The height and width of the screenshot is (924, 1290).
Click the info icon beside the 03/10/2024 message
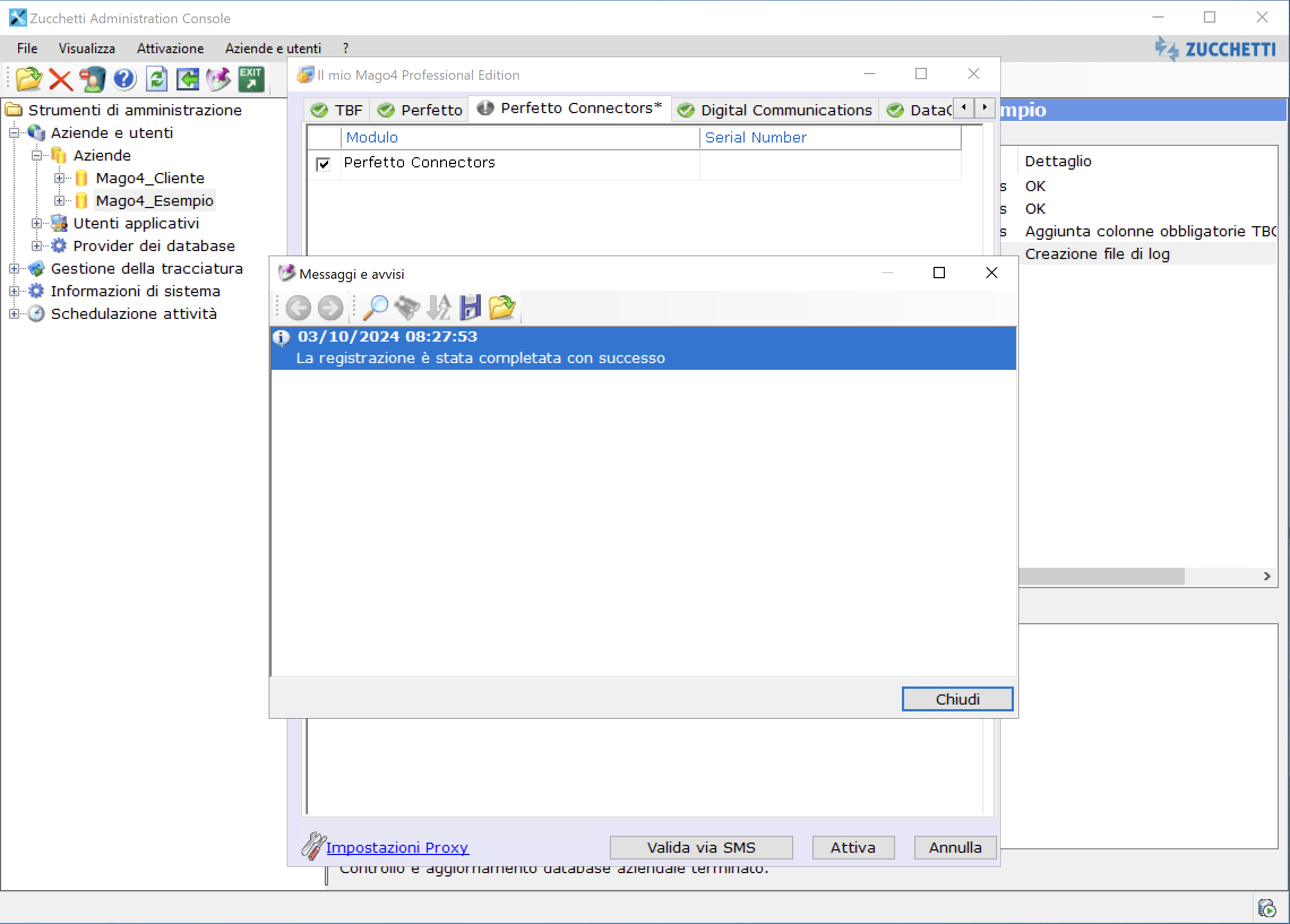click(282, 338)
